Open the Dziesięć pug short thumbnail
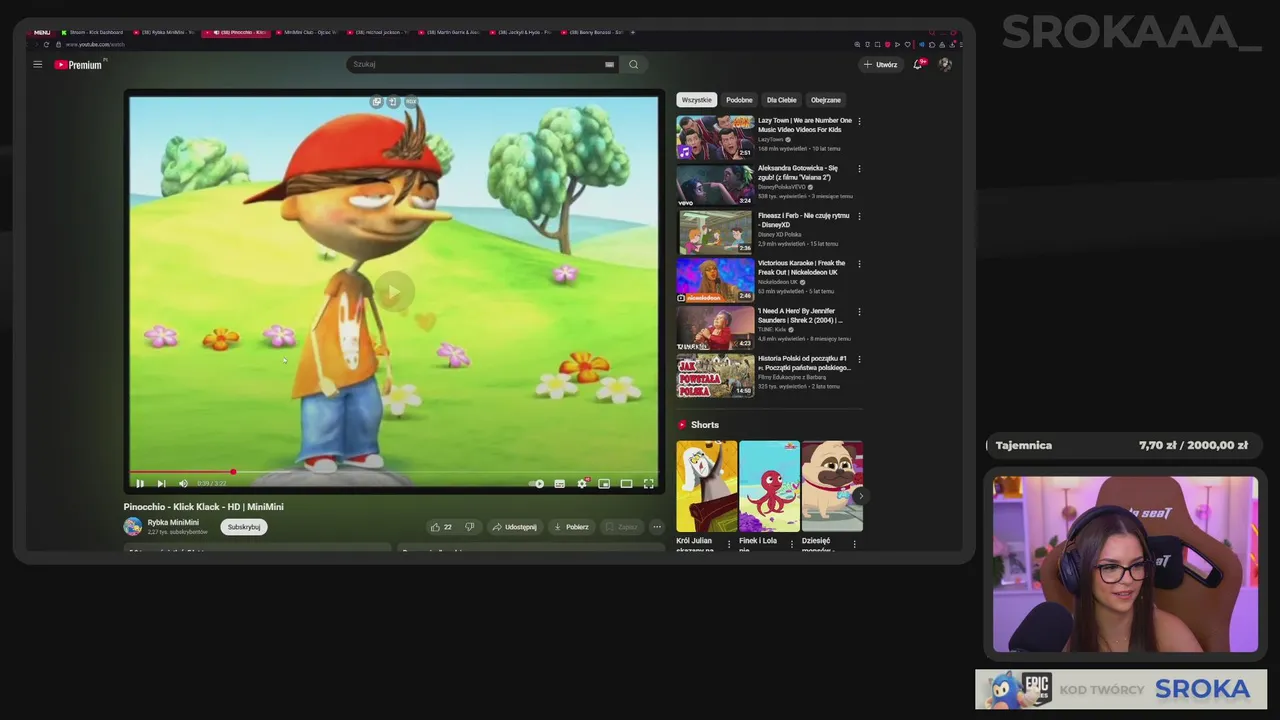This screenshot has width=1280, height=720. 832,486
